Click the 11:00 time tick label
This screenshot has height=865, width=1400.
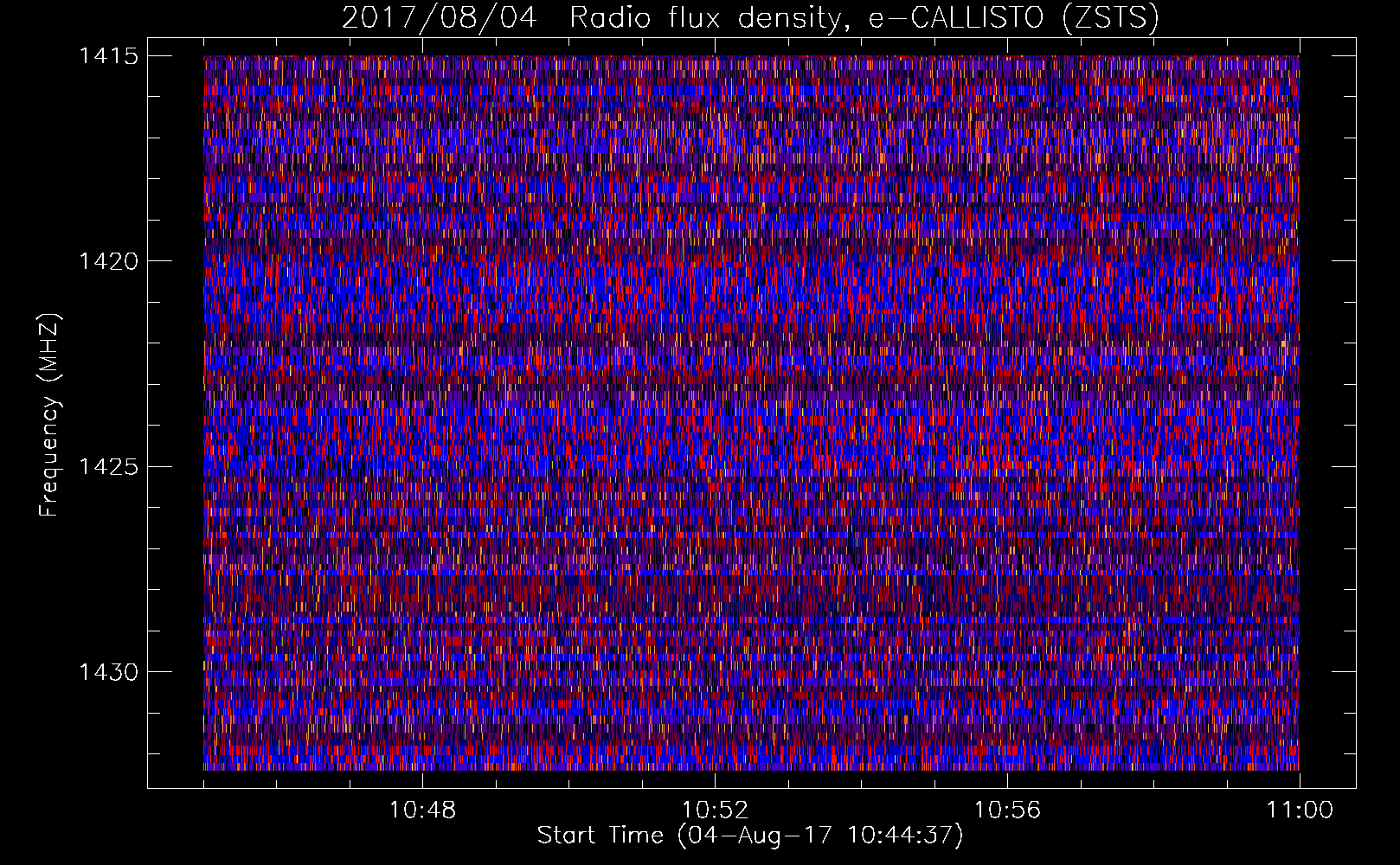pyautogui.click(x=1300, y=811)
